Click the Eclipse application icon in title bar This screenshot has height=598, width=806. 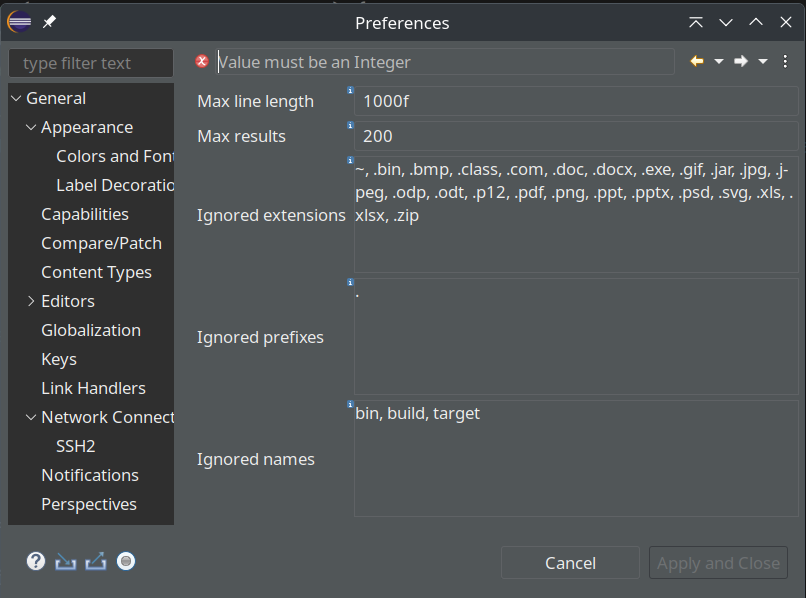19,22
